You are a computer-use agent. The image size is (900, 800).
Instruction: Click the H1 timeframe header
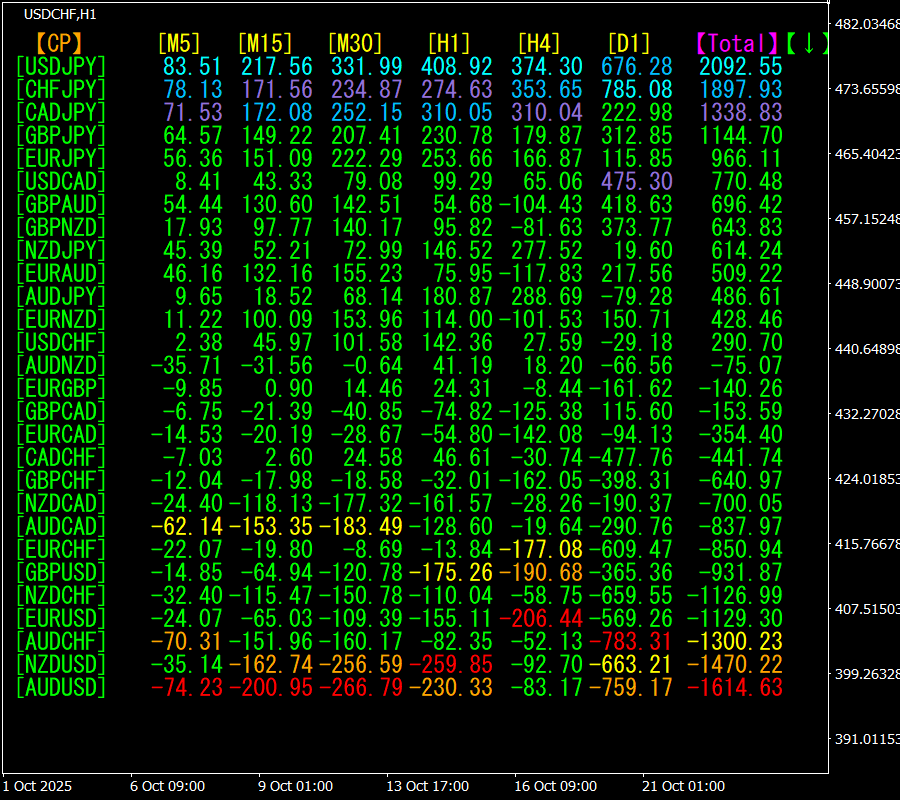click(x=448, y=43)
